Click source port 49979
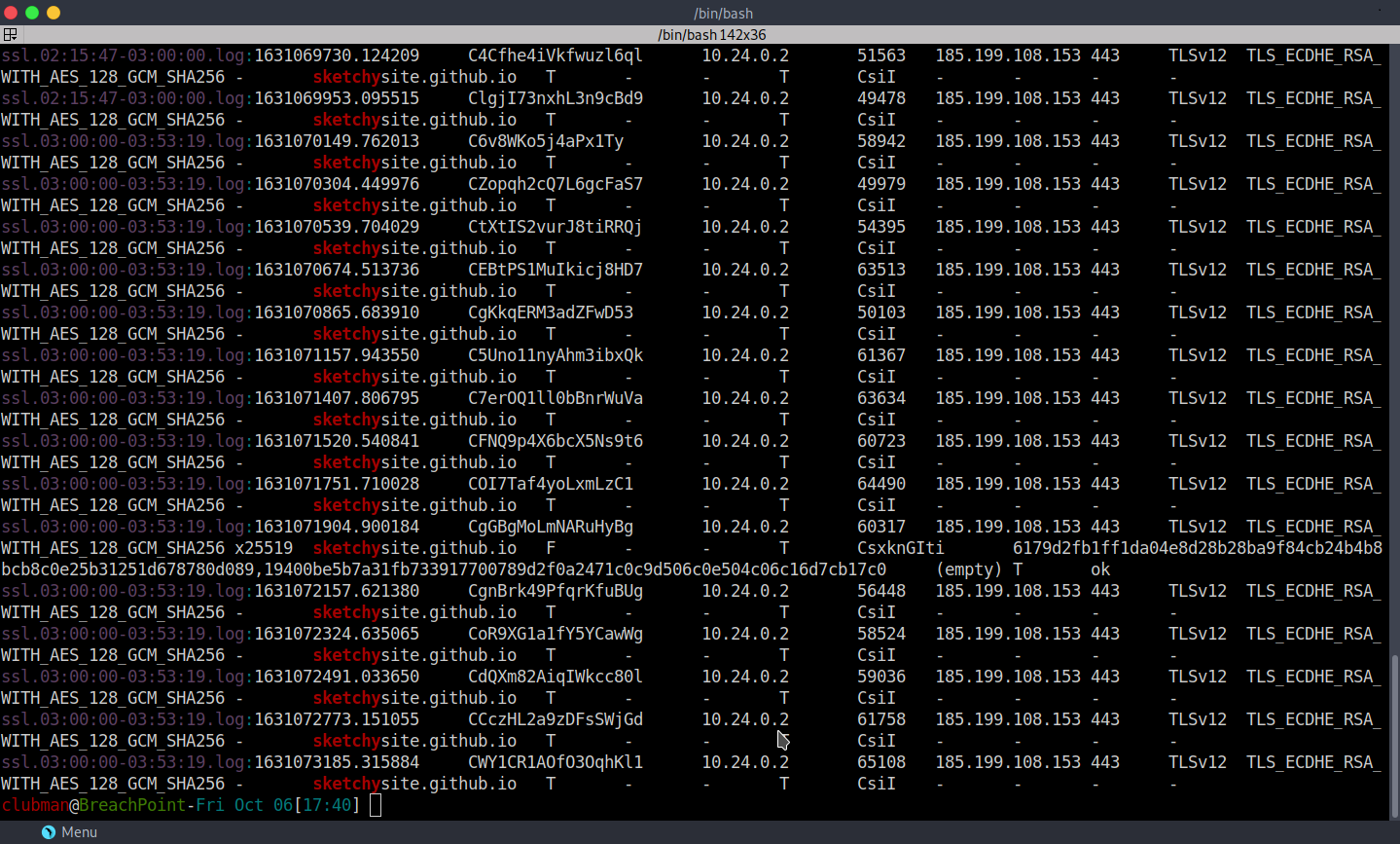Viewport: 1400px width, 844px height. tap(881, 184)
